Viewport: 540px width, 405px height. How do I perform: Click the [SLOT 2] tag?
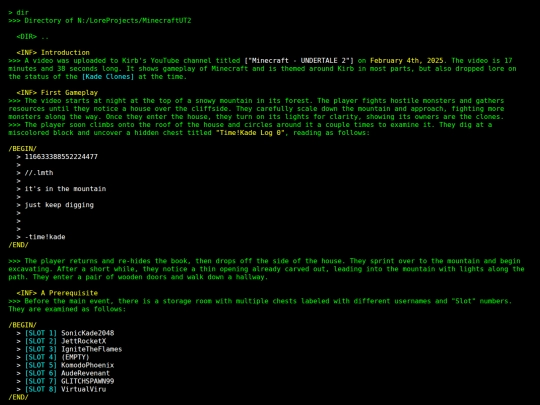[x=41, y=341]
